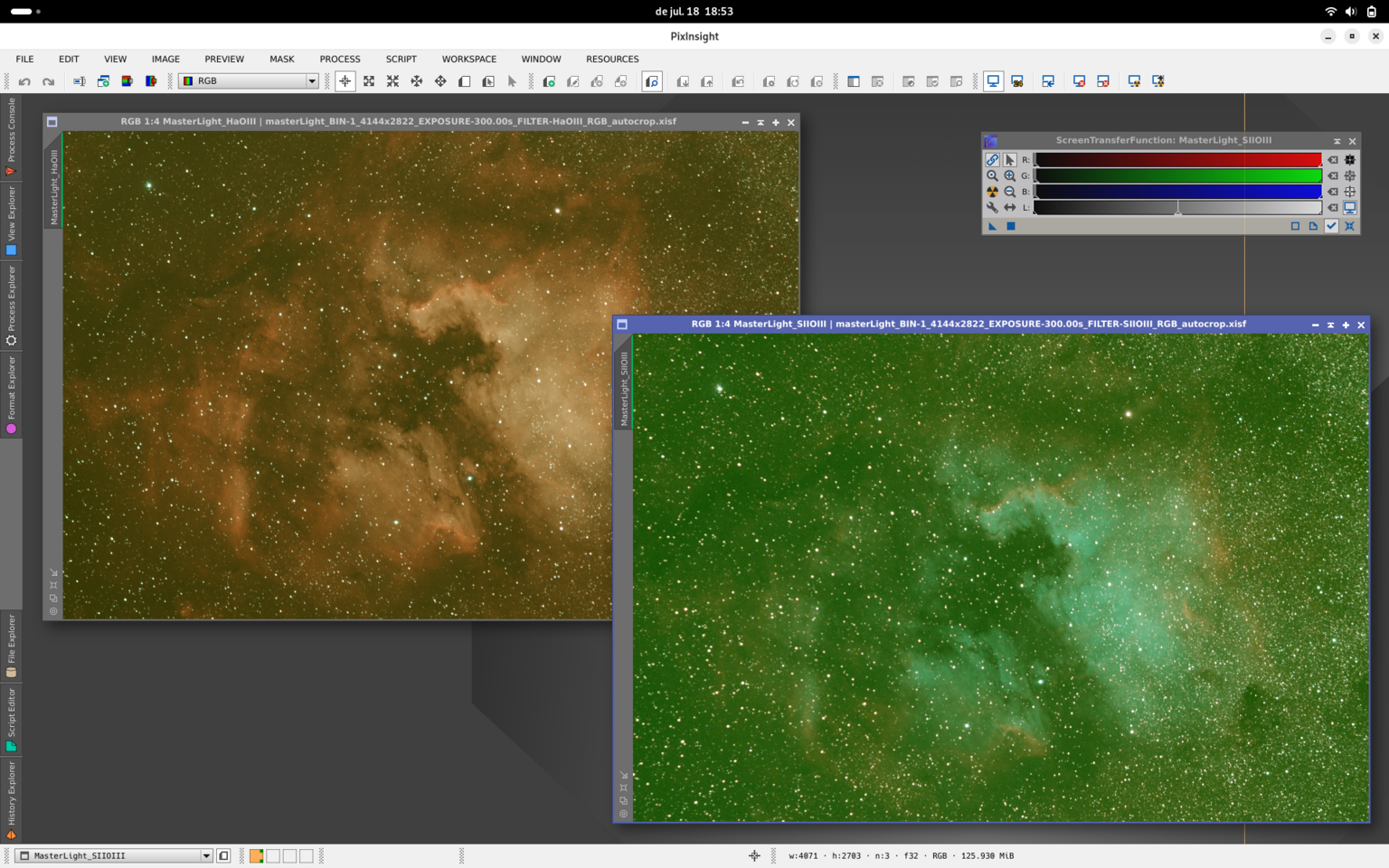Toggle linked RGB channels in ScreenTransferFunction
1389x868 pixels.
(992, 159)
